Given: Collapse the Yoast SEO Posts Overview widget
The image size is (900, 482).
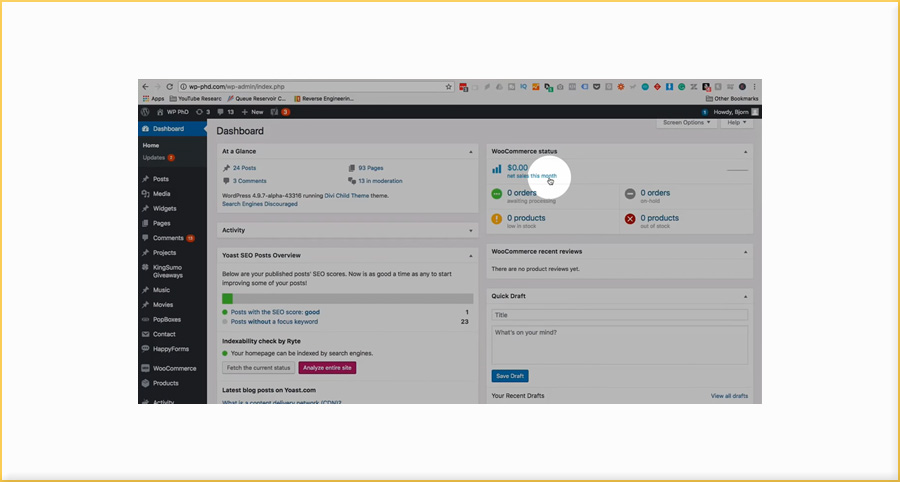Looking at the screenshot, I should tap(471, 256).
